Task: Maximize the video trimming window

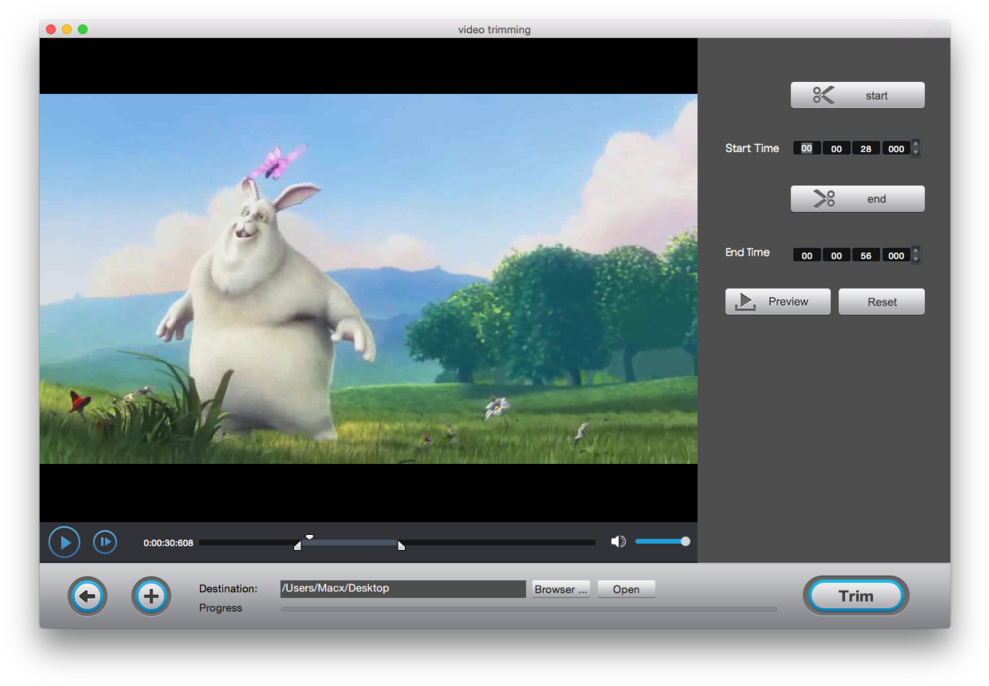Action: tap(83, 29)
